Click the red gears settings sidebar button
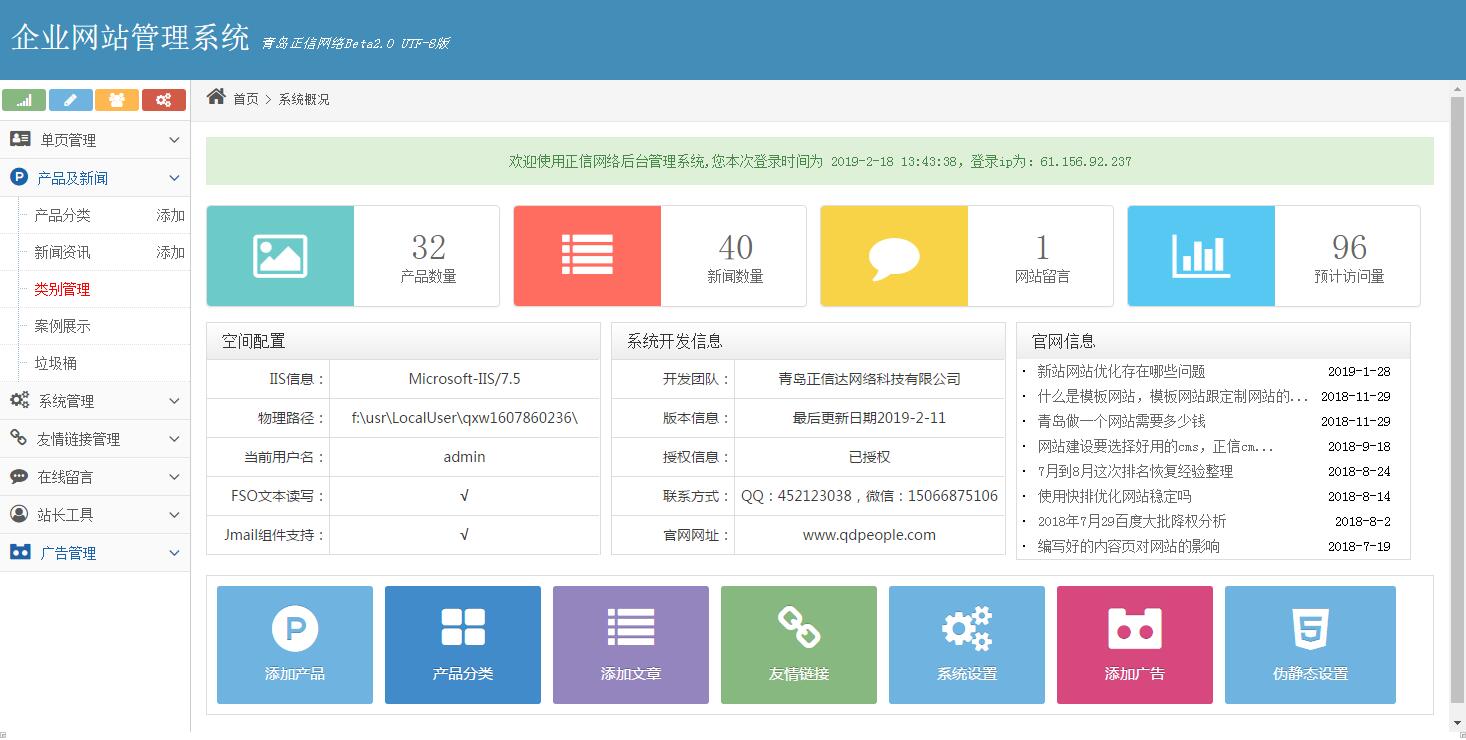The width and height of the screenshot is (1466, 740). click(x=164, y=100)
